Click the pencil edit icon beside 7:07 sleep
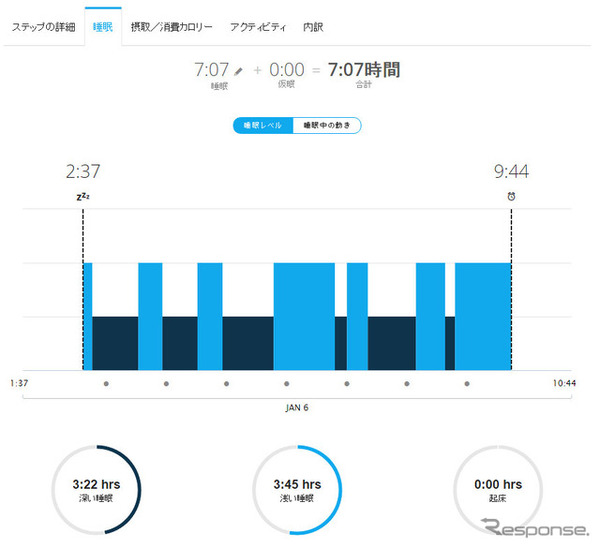This screenshot has height=548, width=600. [x=239, y=71]
